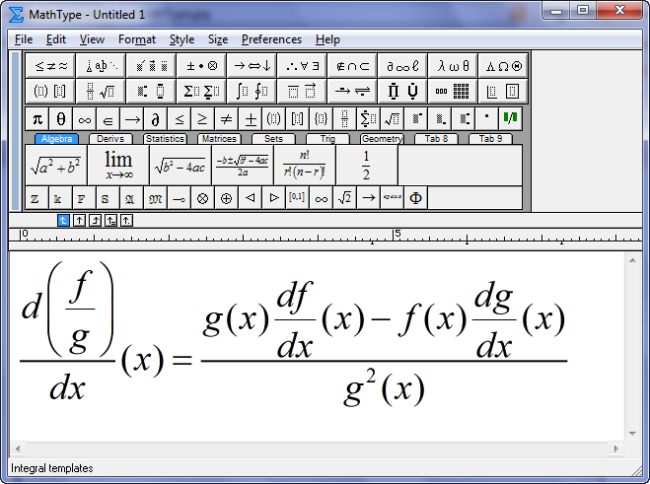Screen dimensions: 650x484
Task: Insert the lim x→∞ expression
Action: tap(118, 165)
